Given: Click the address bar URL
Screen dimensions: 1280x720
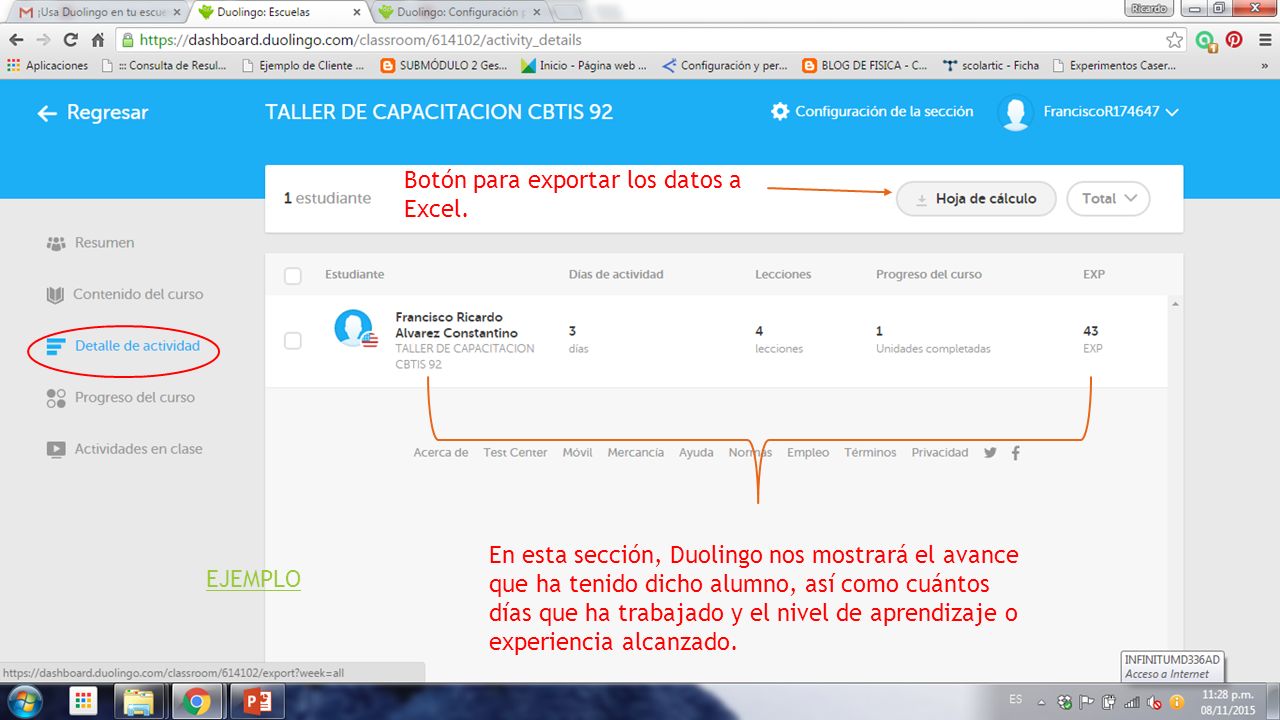Looking at the screenshot, I should click(x=360, y=40).
